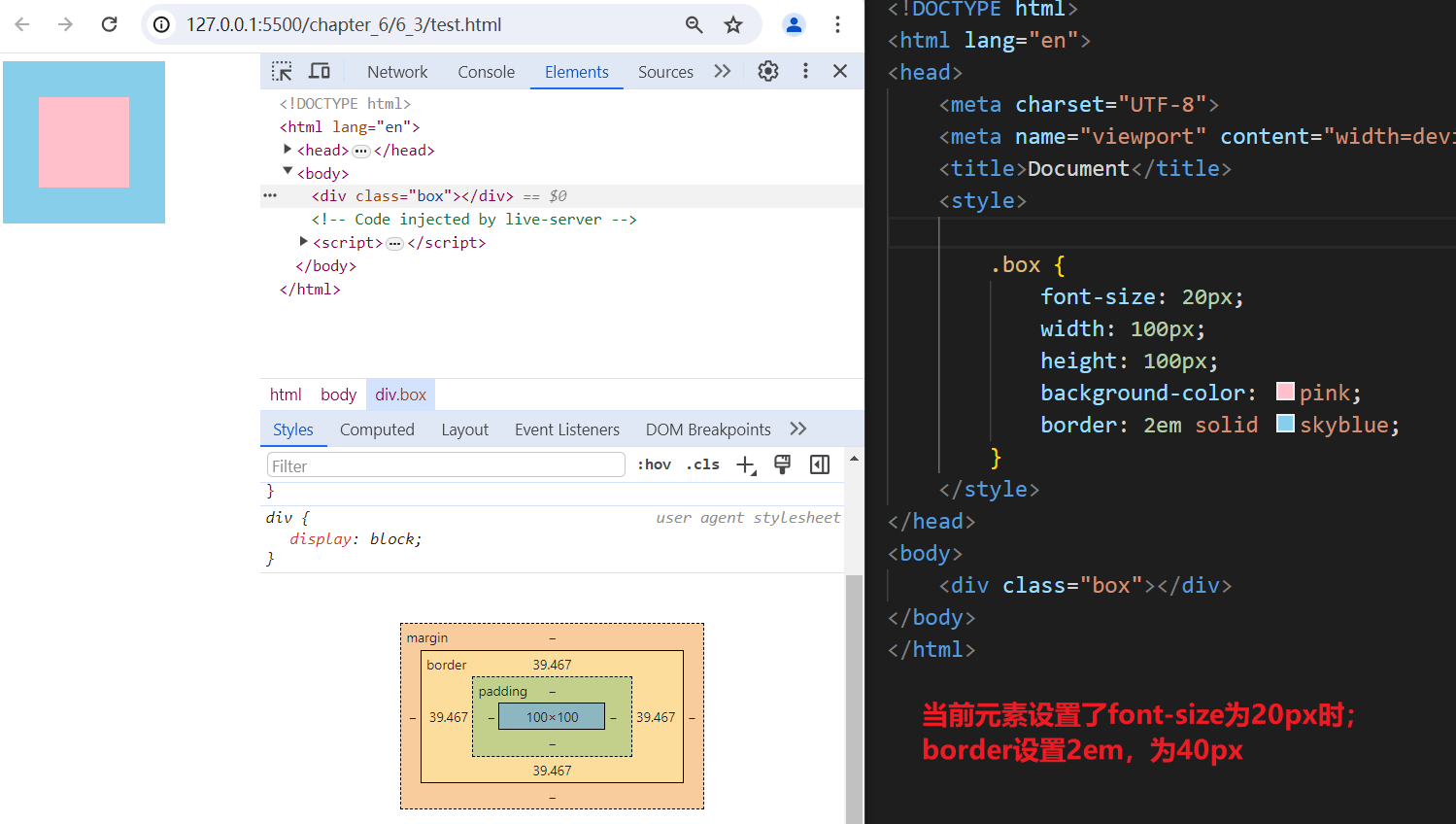
Task: Open the Chrome profile avatar
Action: [794, 24]
